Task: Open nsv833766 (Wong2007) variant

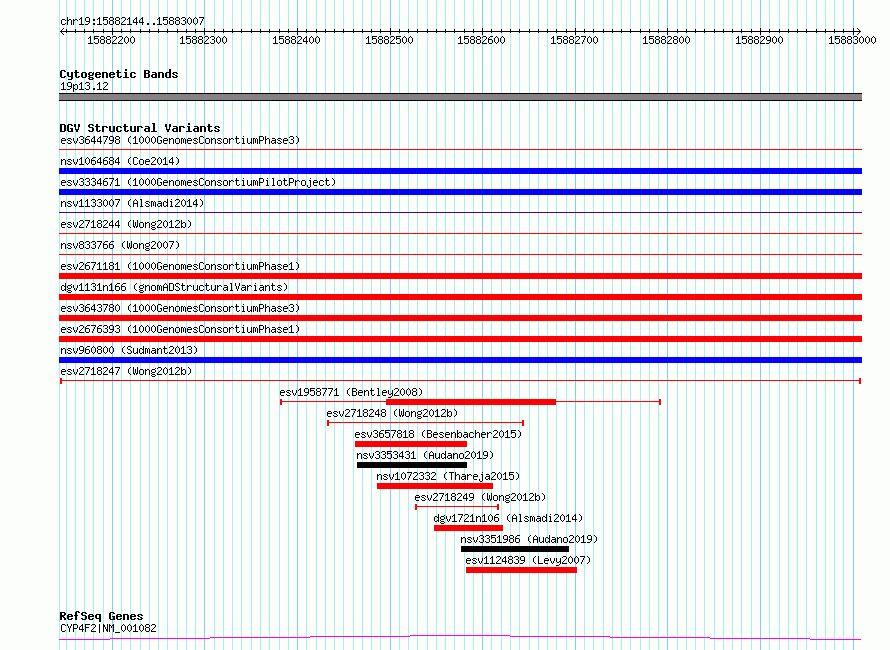Action: click(120, 245)
